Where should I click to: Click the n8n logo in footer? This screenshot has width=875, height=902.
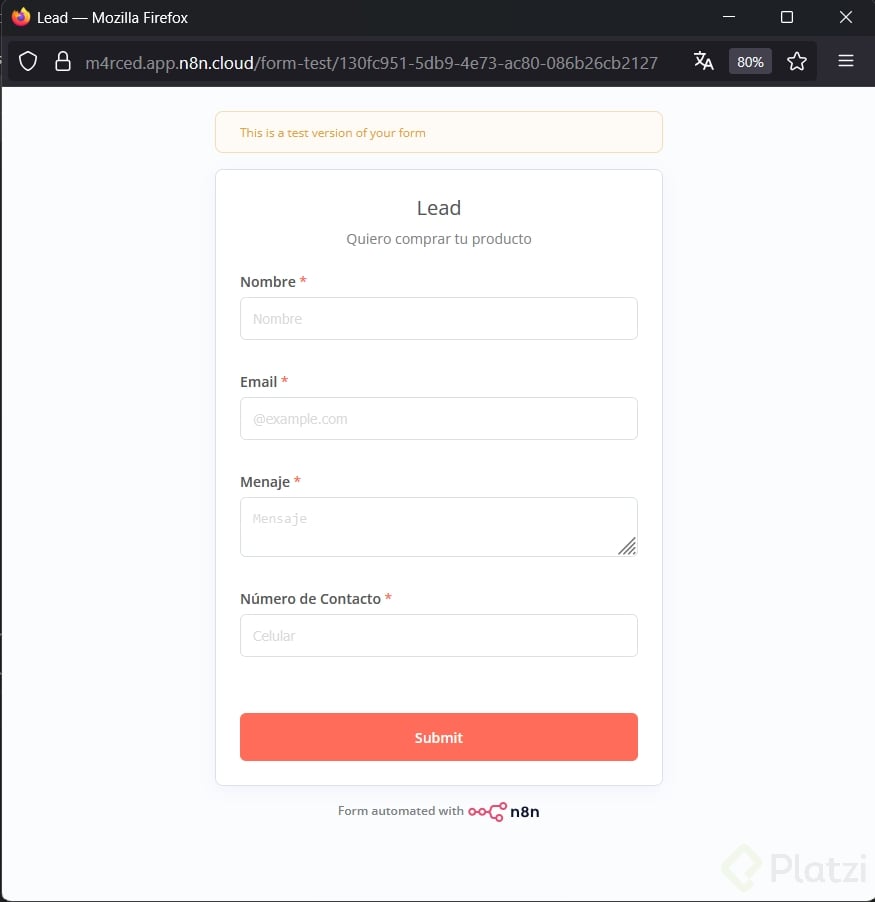coord(504,812)
